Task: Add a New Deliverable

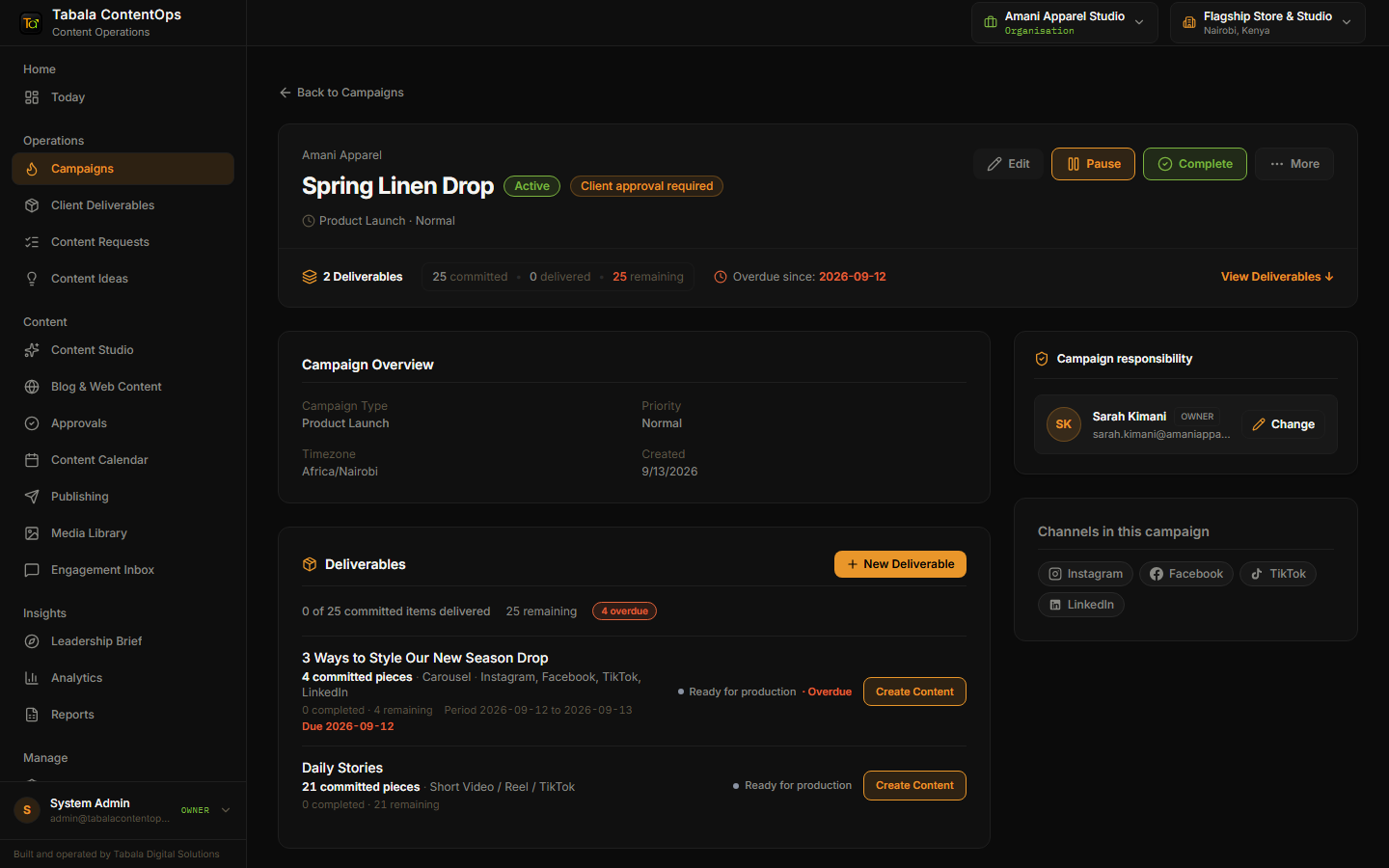Action: click(x=900, y=564)
